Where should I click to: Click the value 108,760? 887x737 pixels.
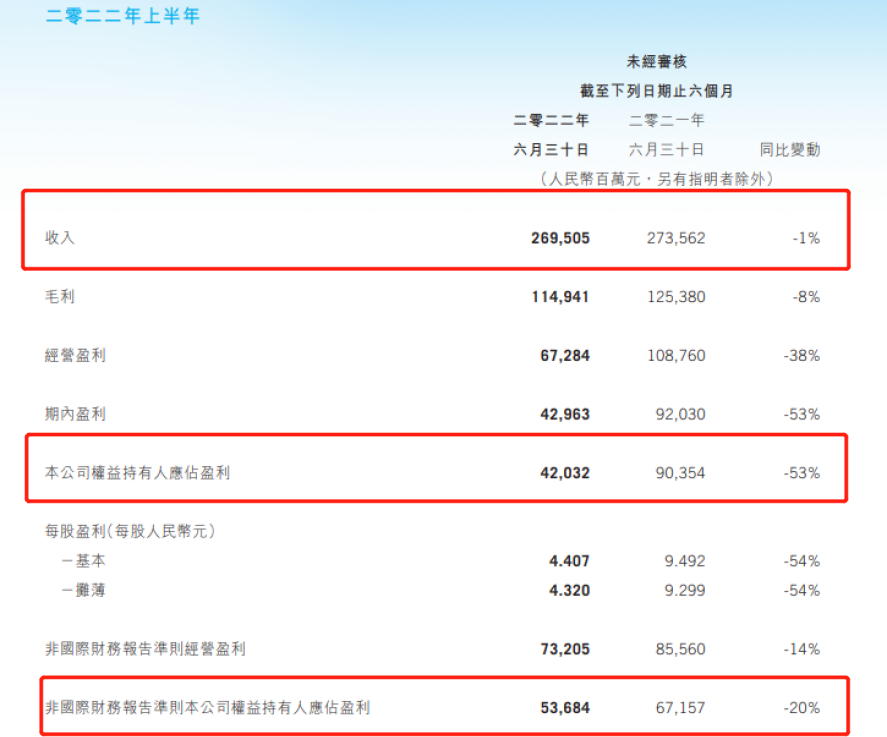click(x=676, y=356)
